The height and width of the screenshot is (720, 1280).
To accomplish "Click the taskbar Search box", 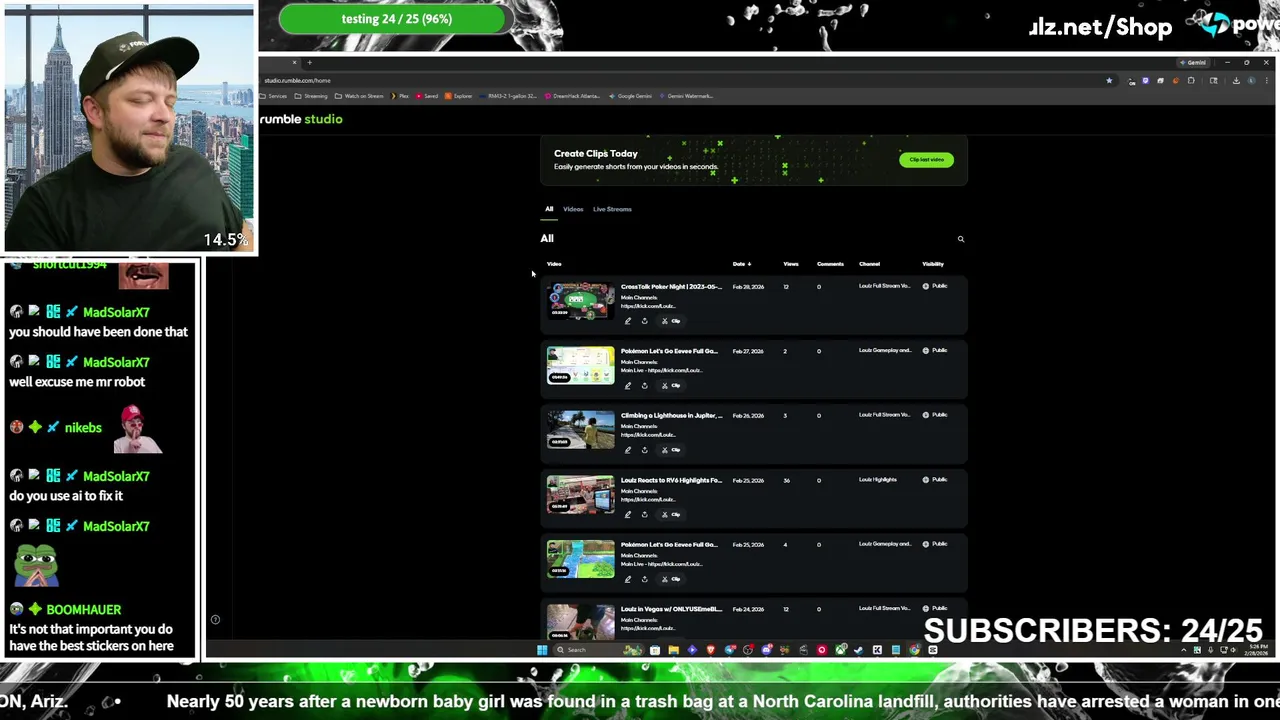I will (598, 650).
